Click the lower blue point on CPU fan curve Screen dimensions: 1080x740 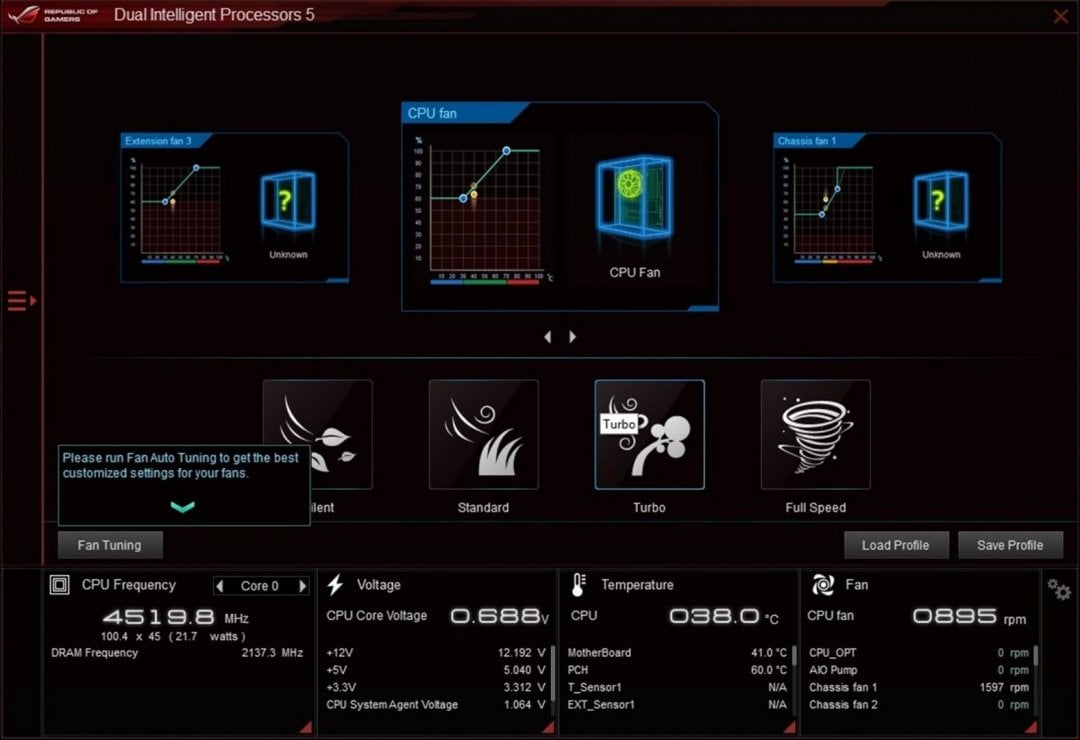point(464,198)
